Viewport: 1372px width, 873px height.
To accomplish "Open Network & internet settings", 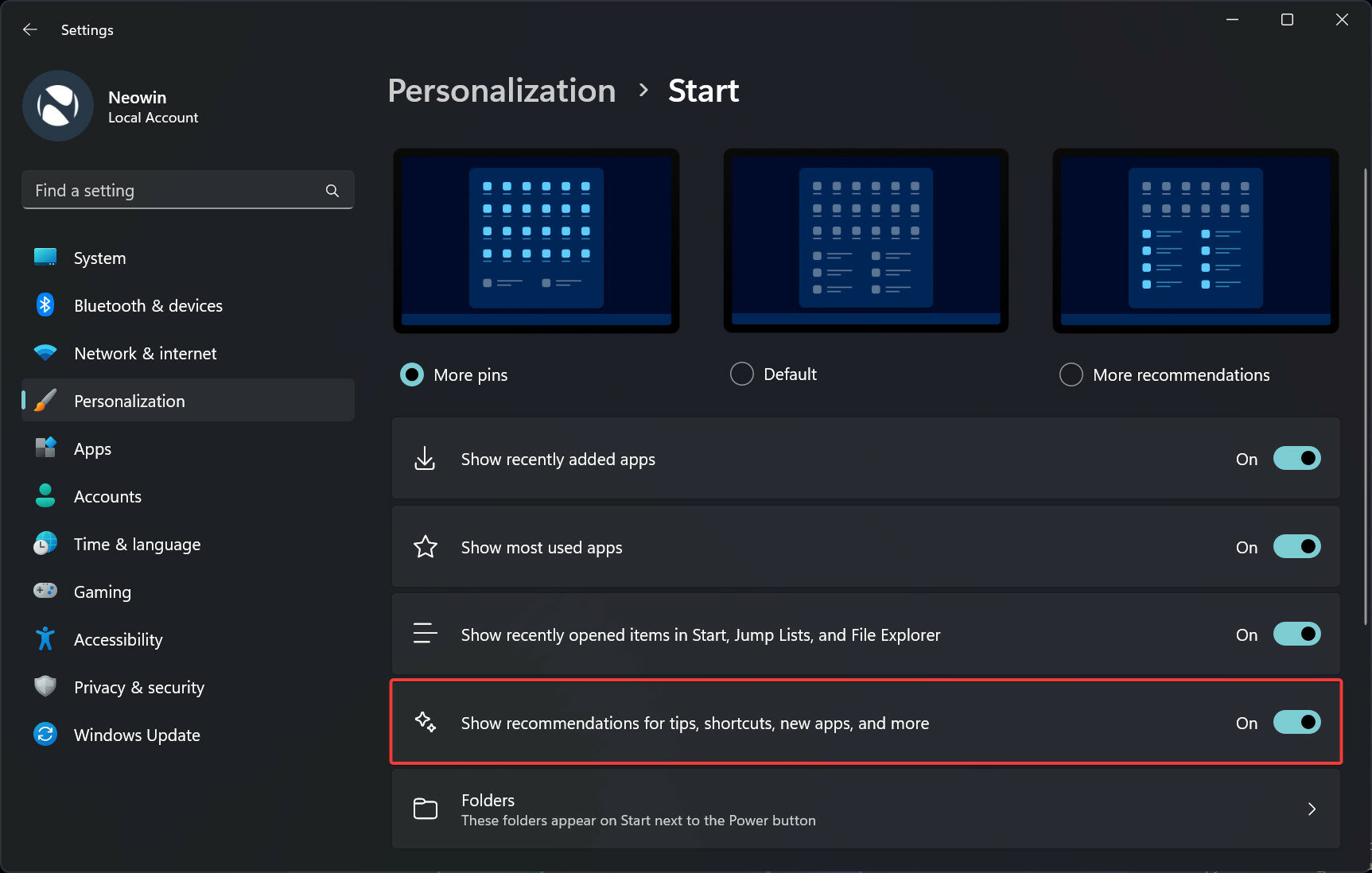I will click(145, 353).
